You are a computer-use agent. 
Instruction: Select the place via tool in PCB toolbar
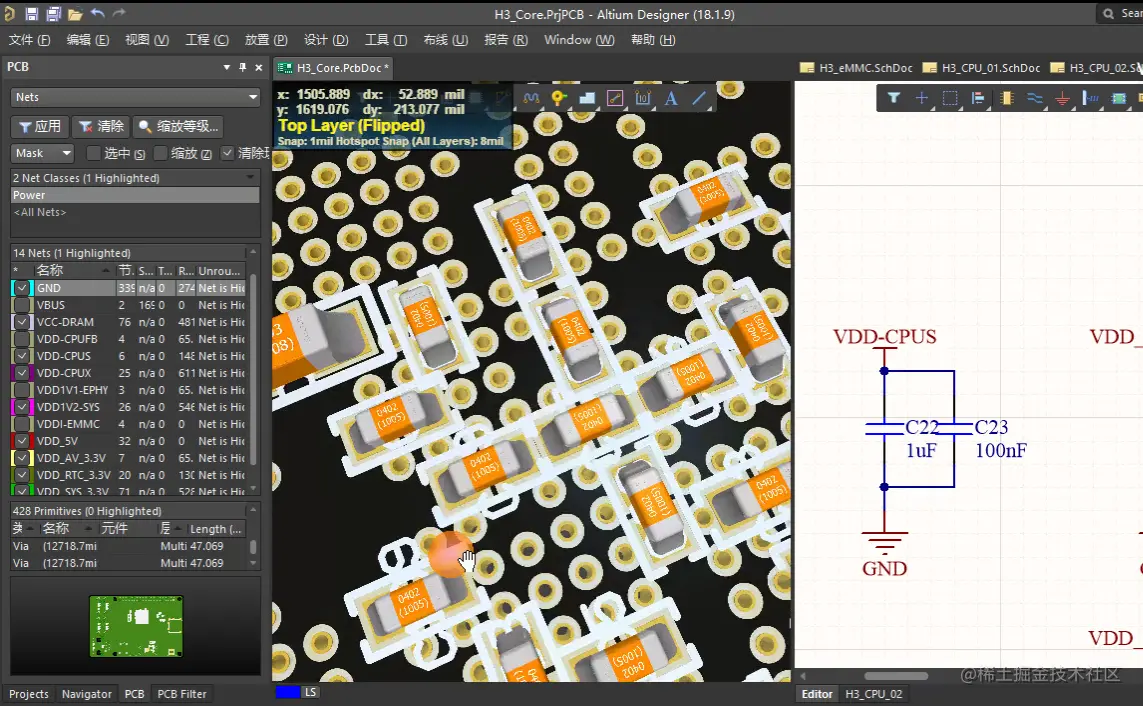[558, 98]
